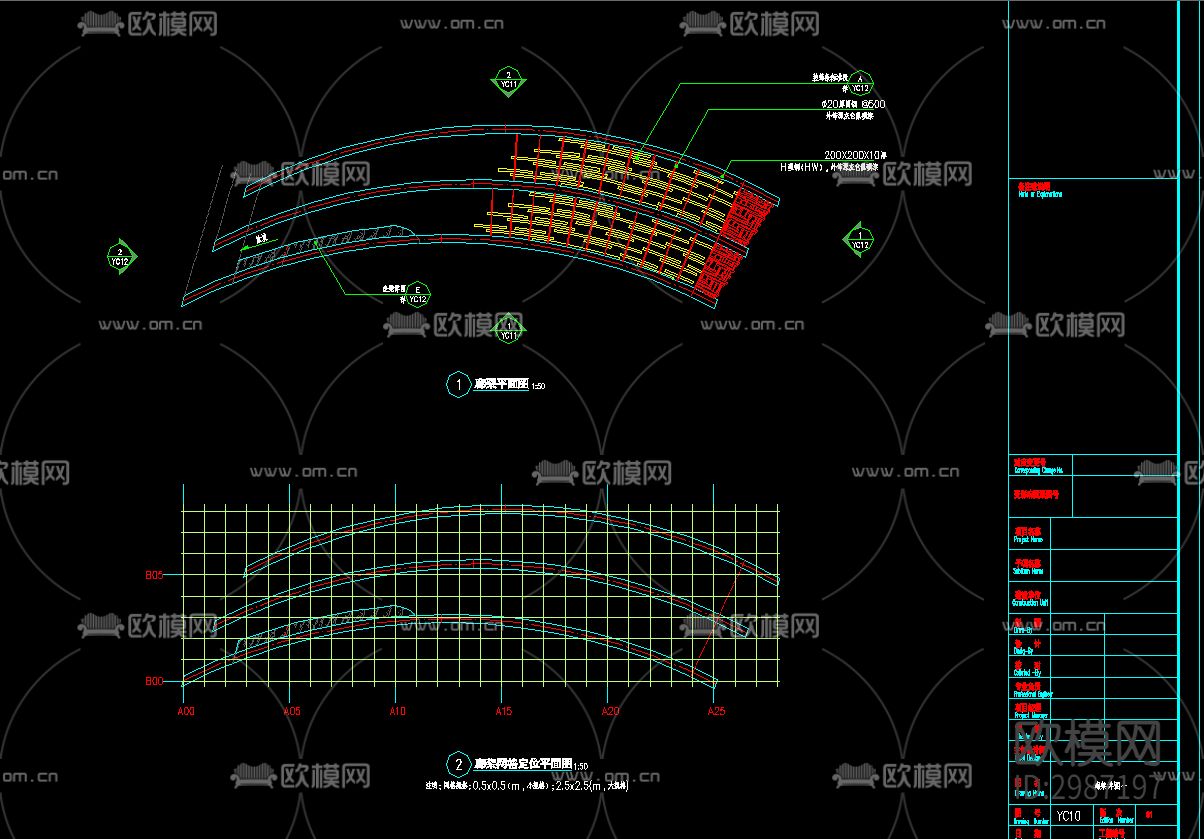Select grid axis label A20

[x=609, y=712]
